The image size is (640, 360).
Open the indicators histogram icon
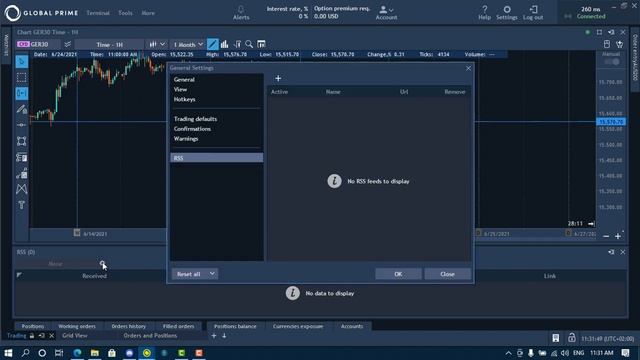pos(224,44)
